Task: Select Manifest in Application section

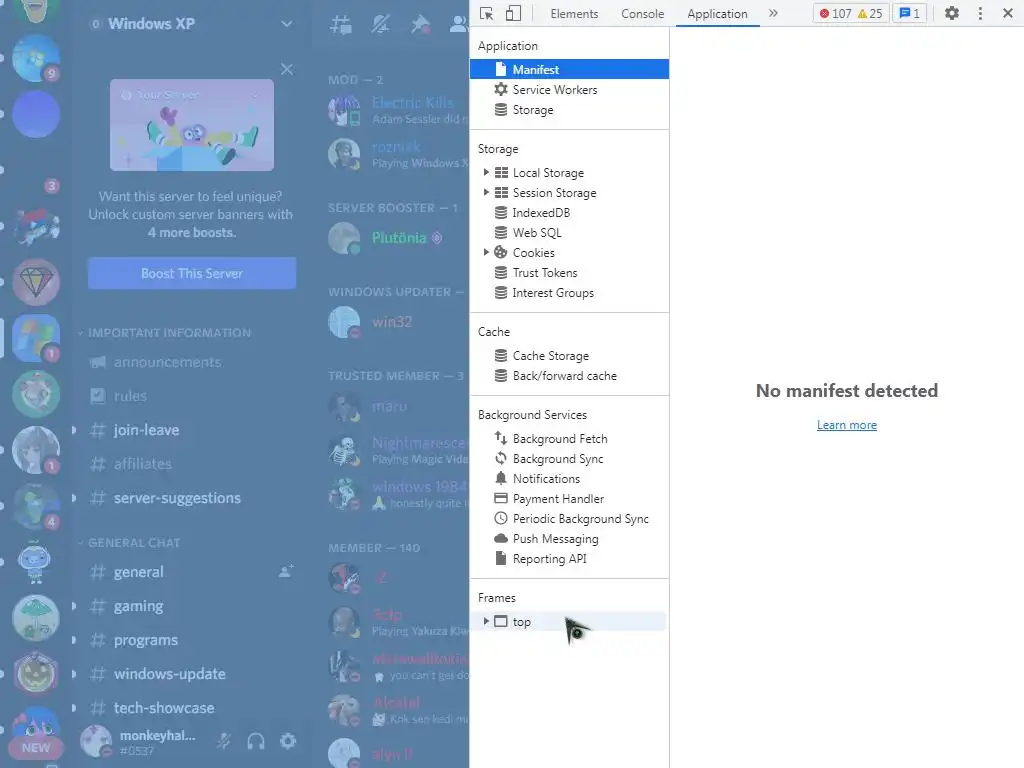Action: coord(569,69)
